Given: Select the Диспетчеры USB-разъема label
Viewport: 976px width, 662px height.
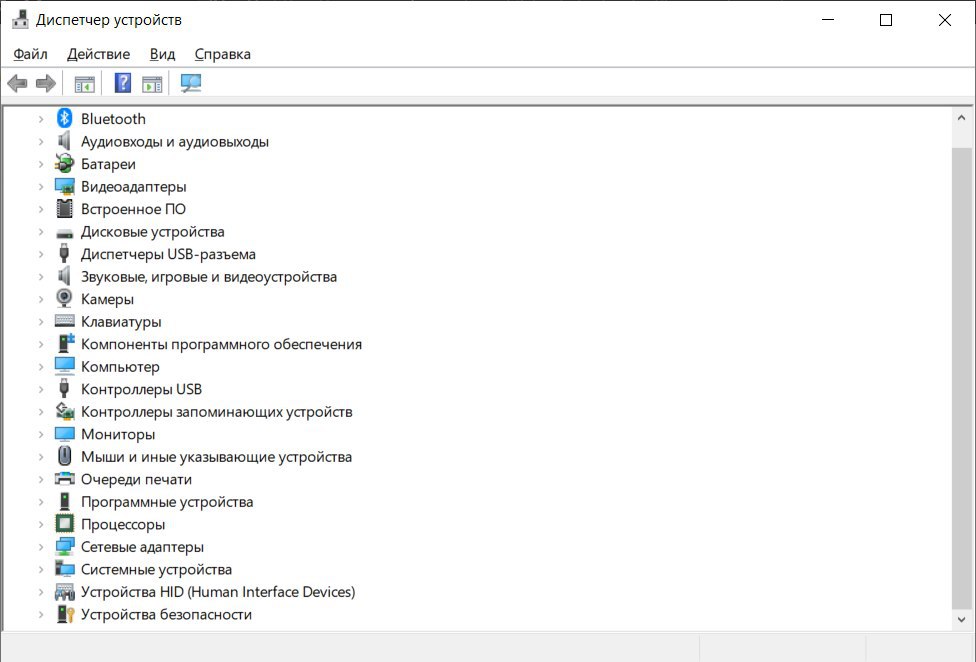Looking at the screenshot, I should (168, 254).
